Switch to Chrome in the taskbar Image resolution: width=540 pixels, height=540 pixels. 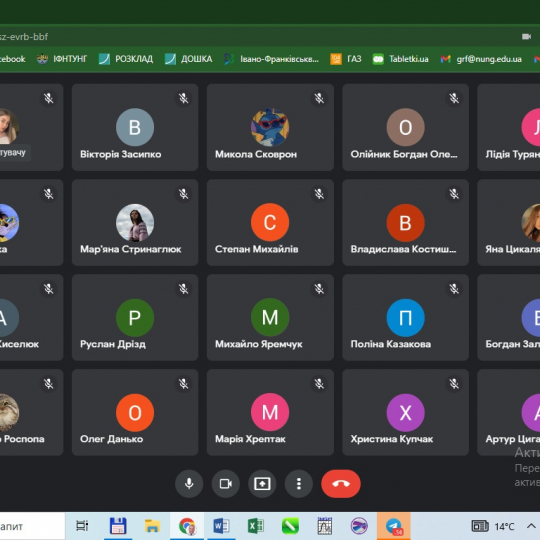click(x=187, y=526)
